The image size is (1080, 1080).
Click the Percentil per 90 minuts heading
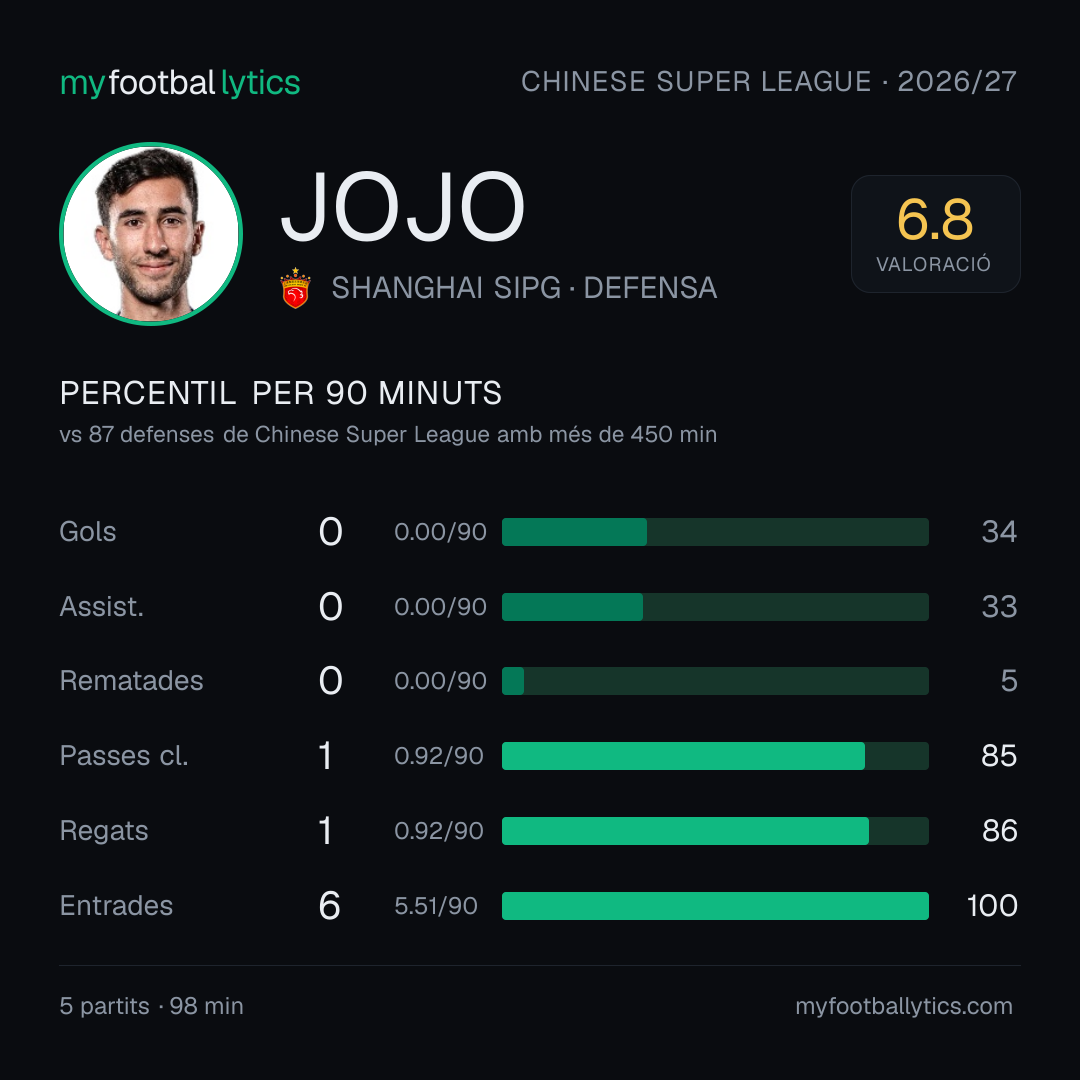pyautogui.click(x=280, y=393)
